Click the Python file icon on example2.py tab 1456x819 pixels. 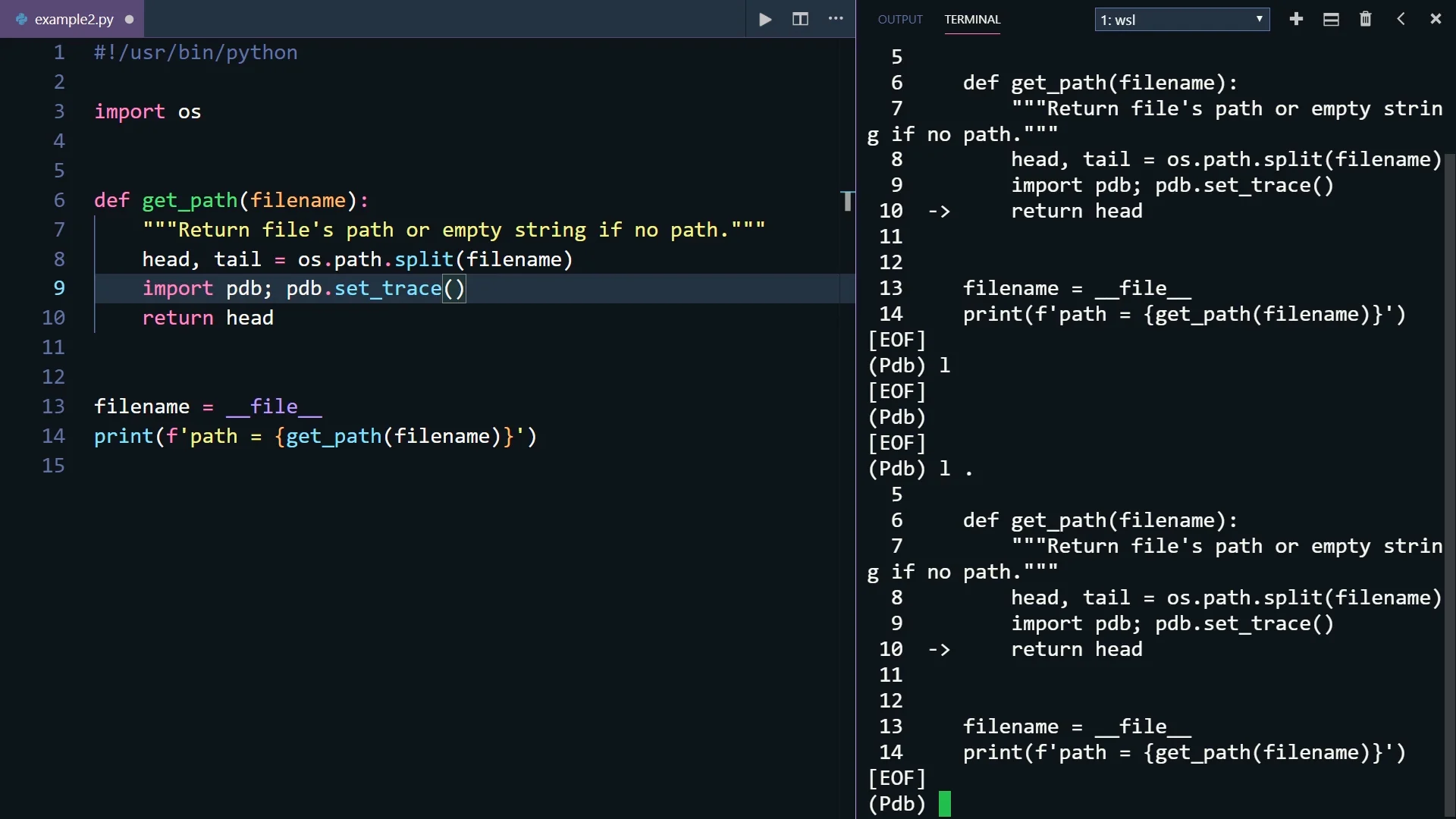(21, 20)
